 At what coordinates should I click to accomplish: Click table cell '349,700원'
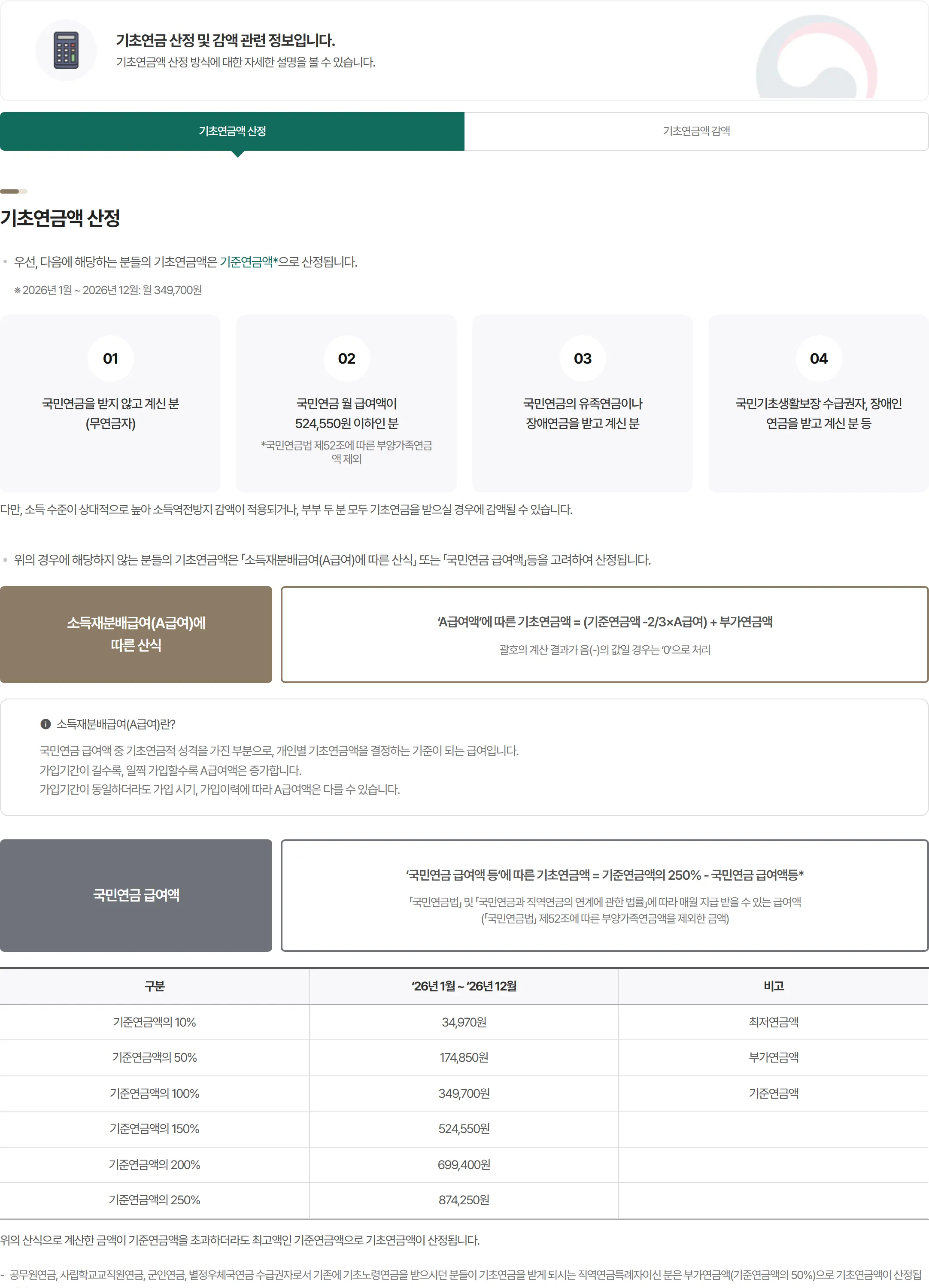[464, 1093]
